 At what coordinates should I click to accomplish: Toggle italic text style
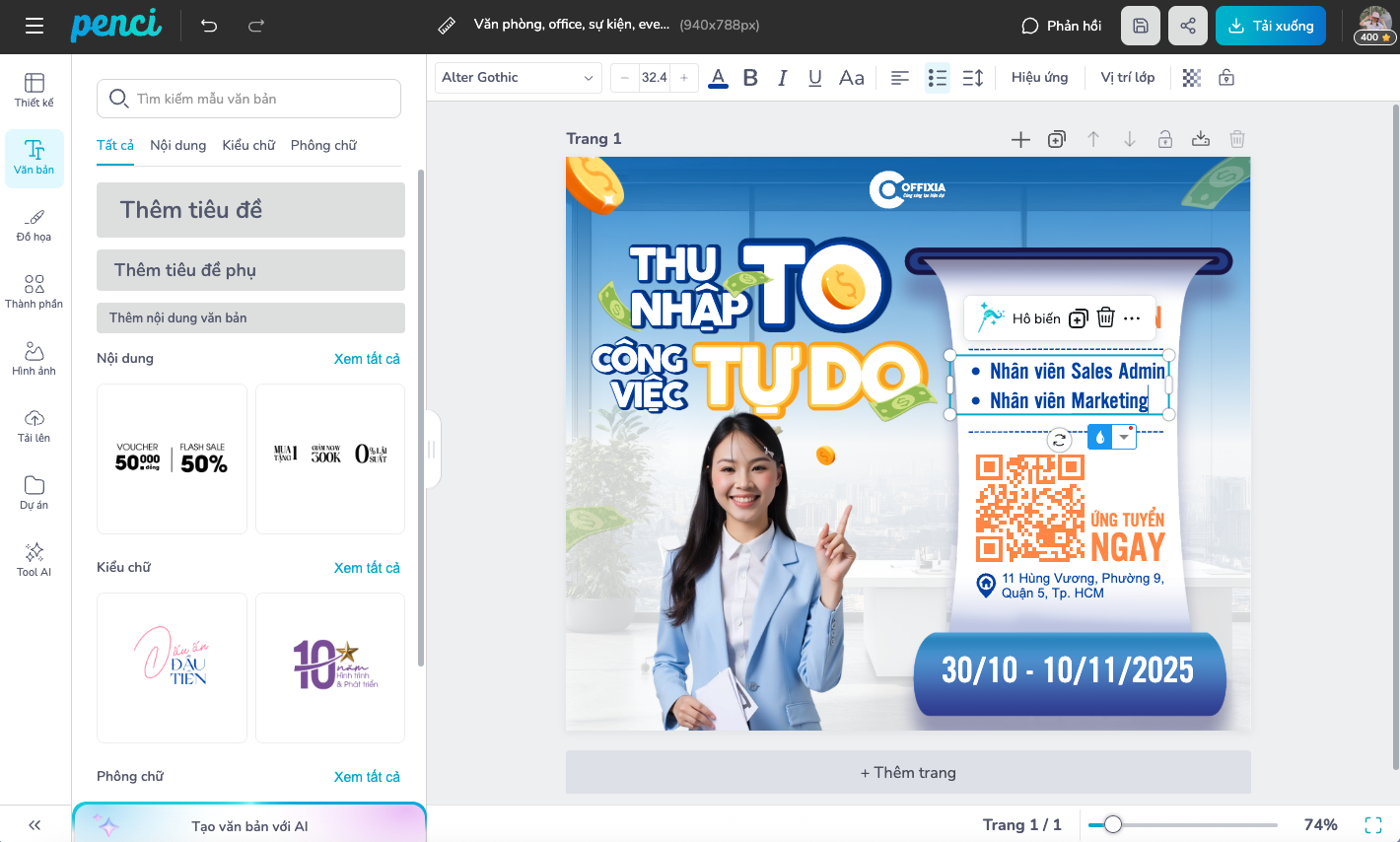783,78
